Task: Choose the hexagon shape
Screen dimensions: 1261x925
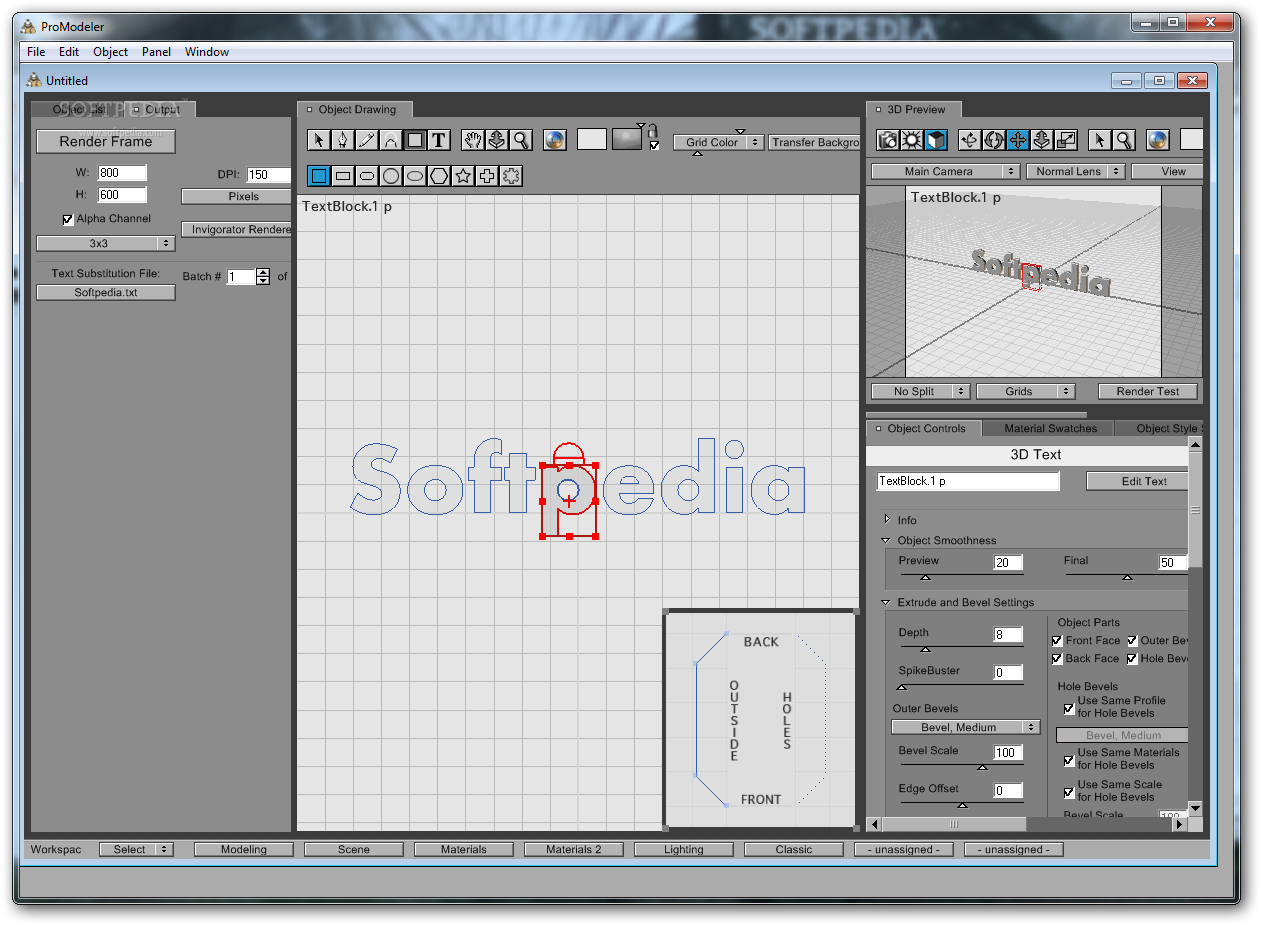Action: 439,176
